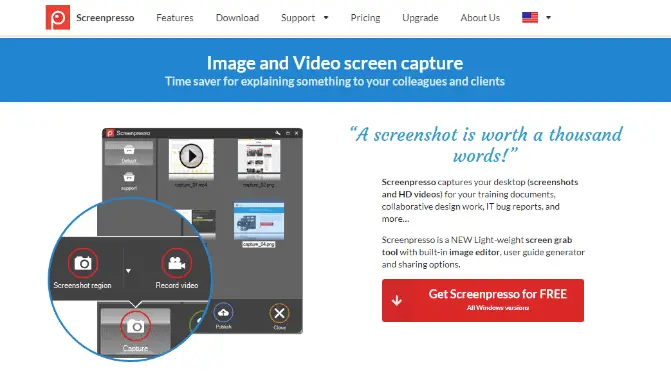Image resolution: width=671 pixels, height=380 pixels.
Task: Expand the screenshot options arrow beside Screenshot region
Action: tap(128, 271)
